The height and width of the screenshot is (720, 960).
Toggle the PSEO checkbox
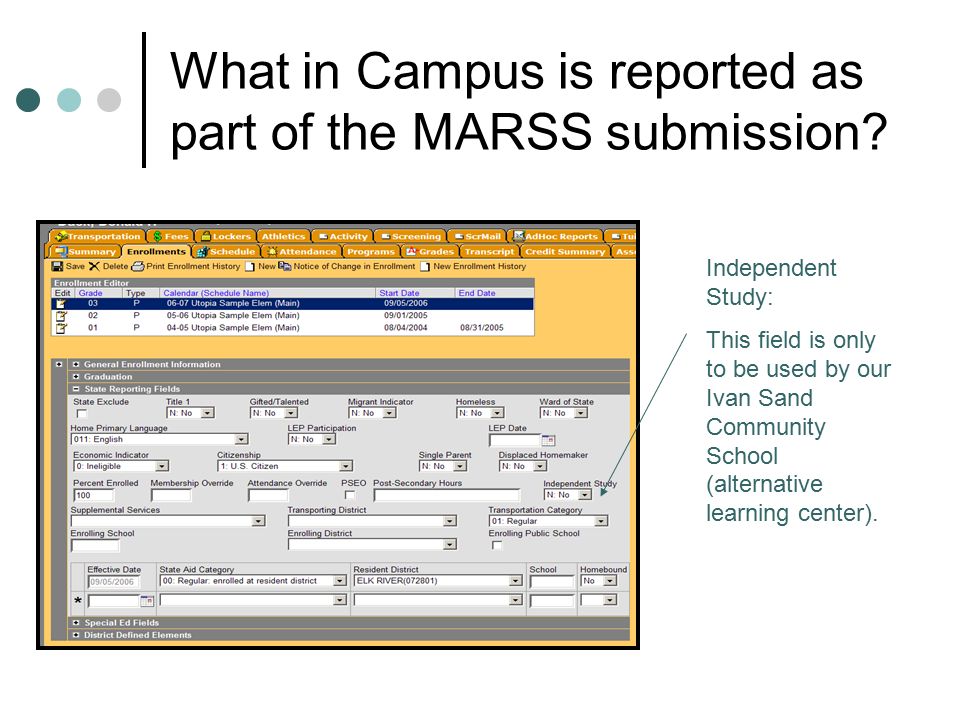[350, 495]
